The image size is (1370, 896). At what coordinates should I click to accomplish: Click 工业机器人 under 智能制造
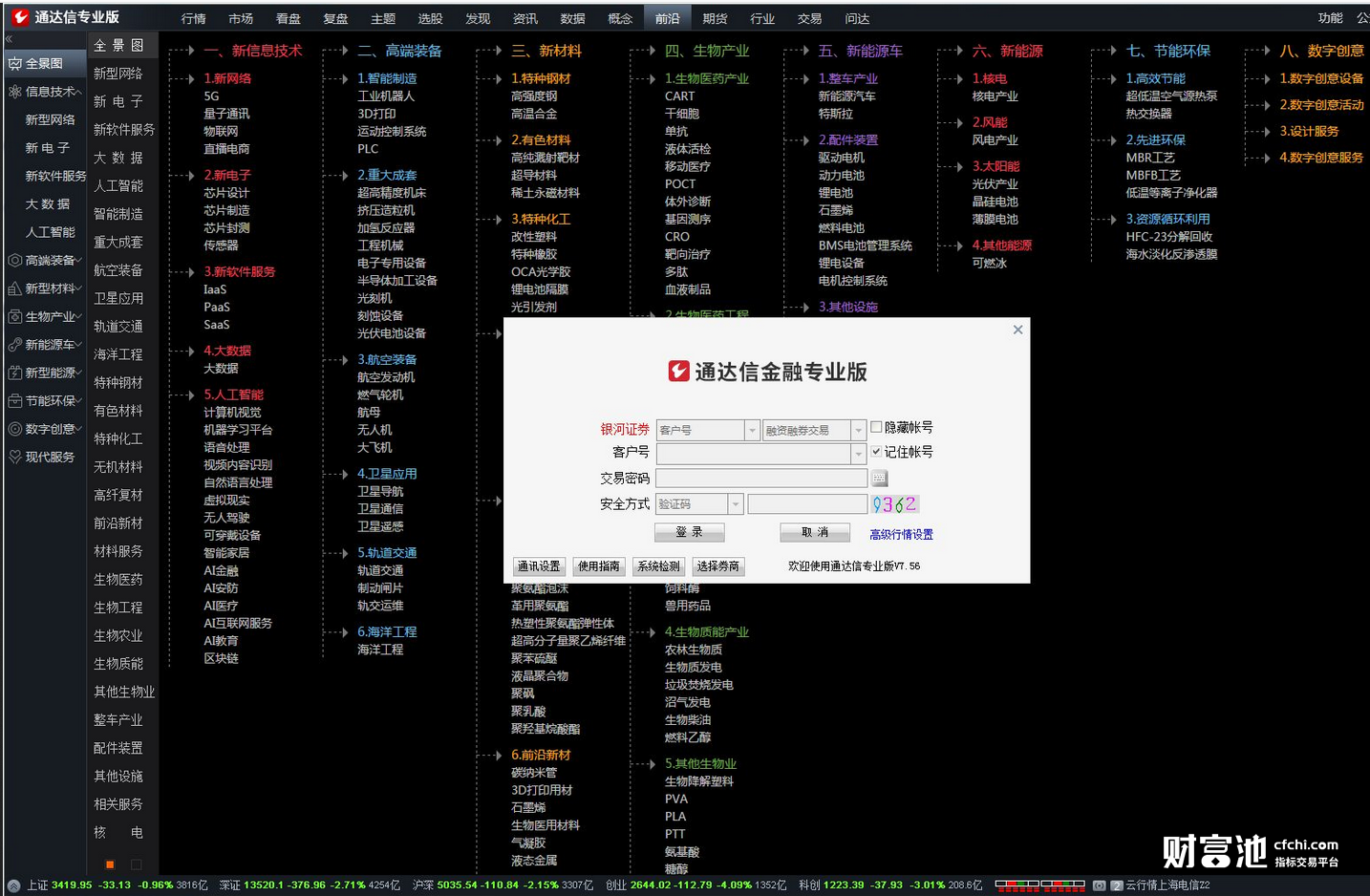[386, 96]
